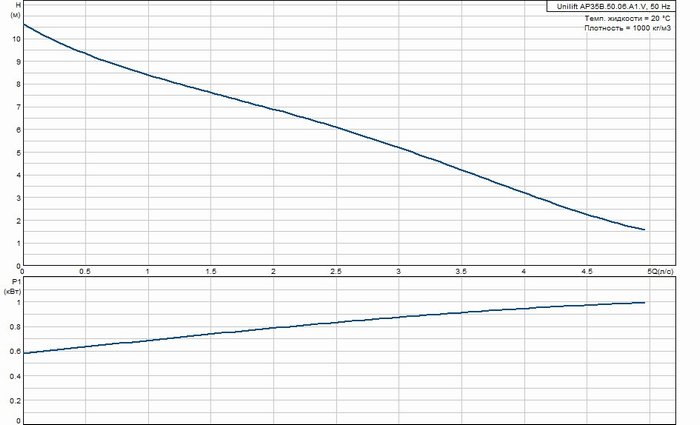Image resolution: width=700 pixels, height=425 pixels.
Task: Click the 1 tick on power axis
Action: [18, 302]
